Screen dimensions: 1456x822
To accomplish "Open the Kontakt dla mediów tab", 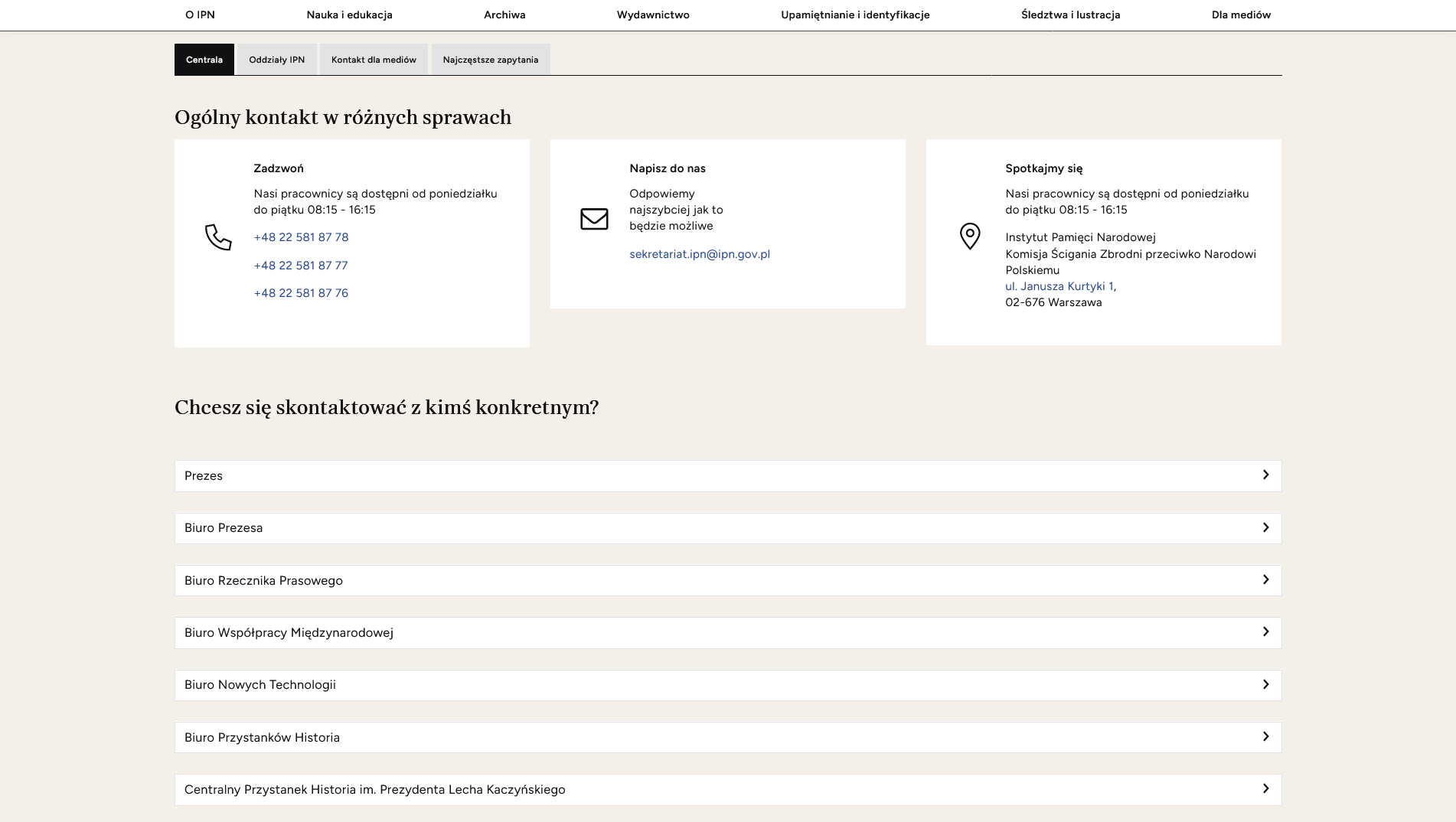I will coord(374,60).
